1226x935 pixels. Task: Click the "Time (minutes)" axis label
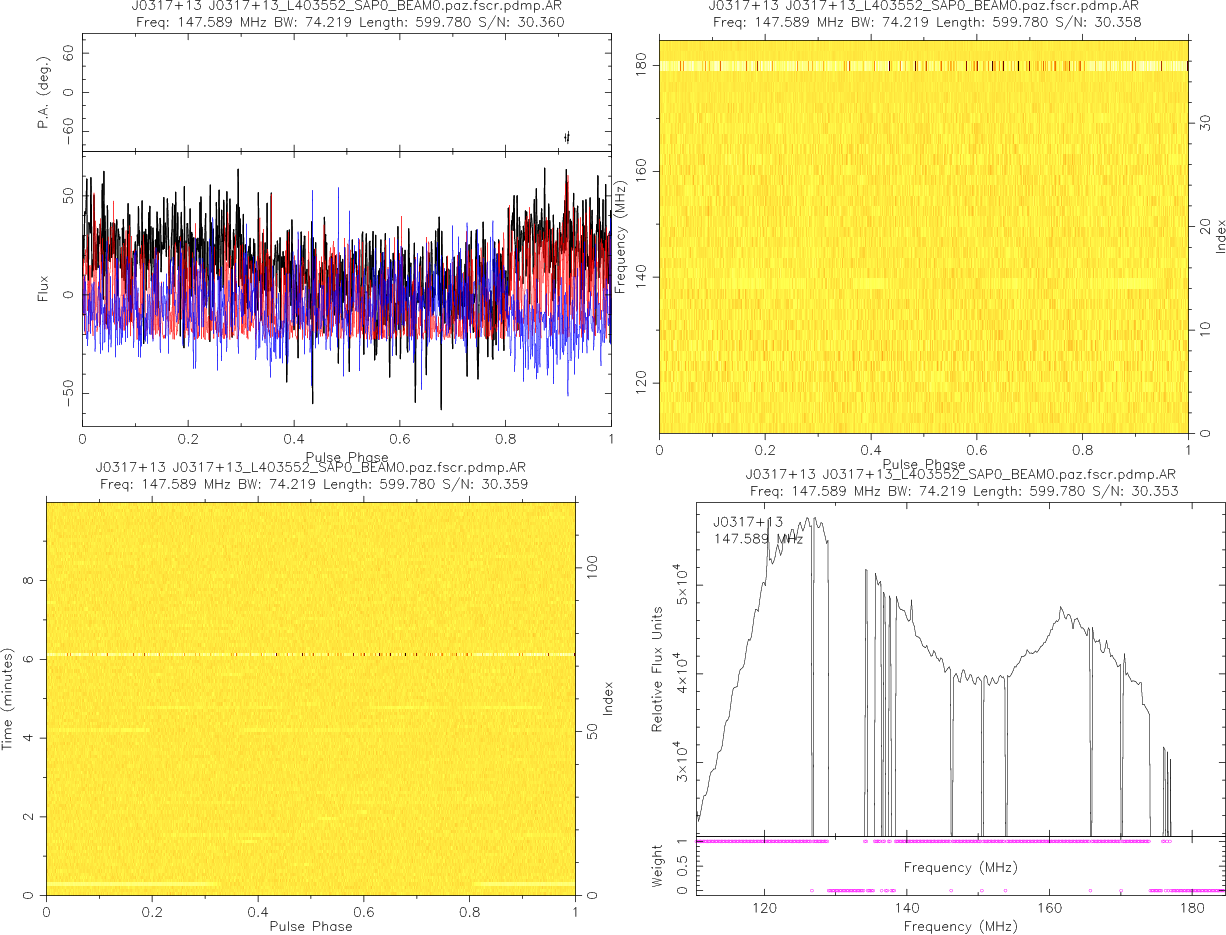(x=13, y=698)
